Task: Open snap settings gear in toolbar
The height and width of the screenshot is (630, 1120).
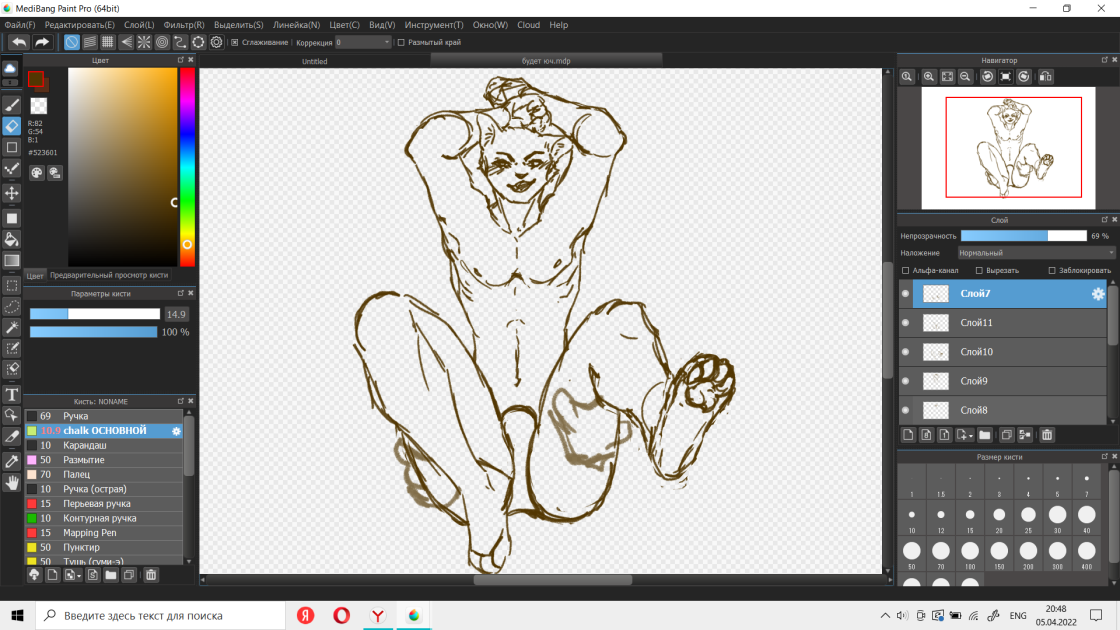Action: [x=216, y=42]
